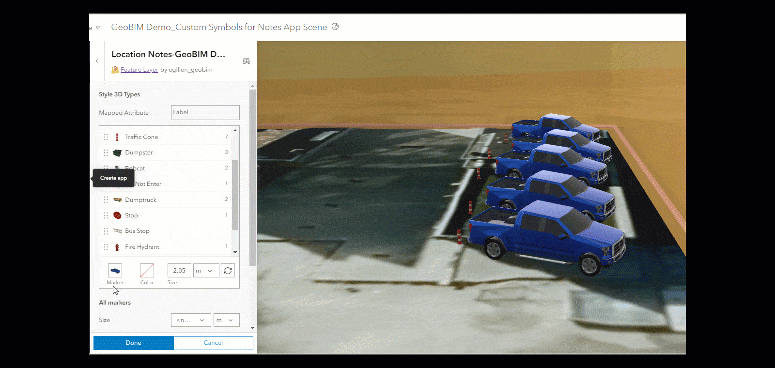Open the Marker picker with blue truck
This screenshot has width=775, height=368.
(115, 270)
